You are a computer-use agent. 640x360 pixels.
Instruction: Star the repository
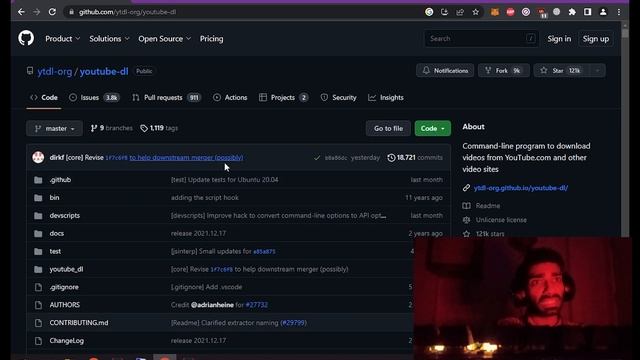click(x=561, y=71)
